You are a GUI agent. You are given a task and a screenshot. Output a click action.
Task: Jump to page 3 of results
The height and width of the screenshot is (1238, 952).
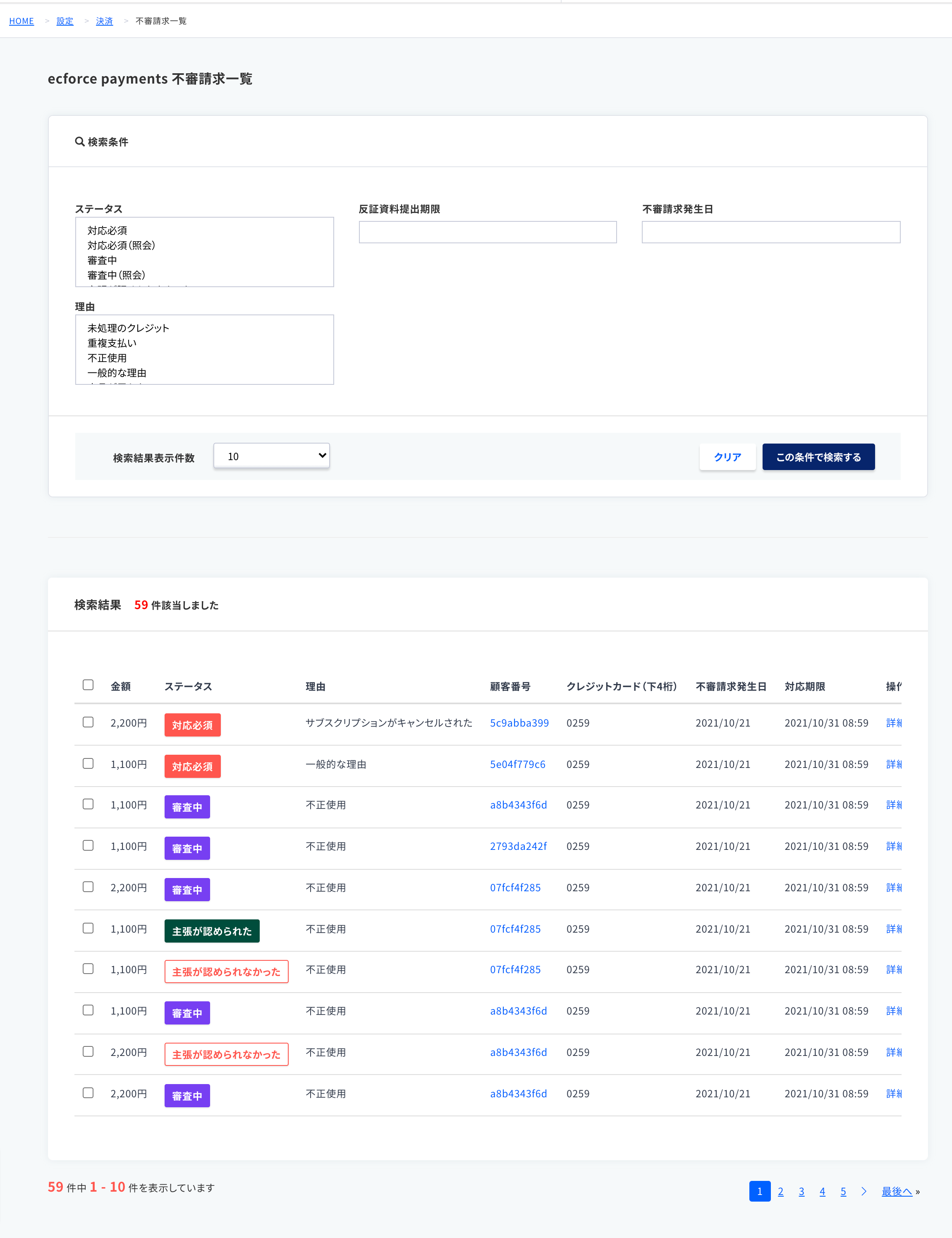pos(801,1192)
